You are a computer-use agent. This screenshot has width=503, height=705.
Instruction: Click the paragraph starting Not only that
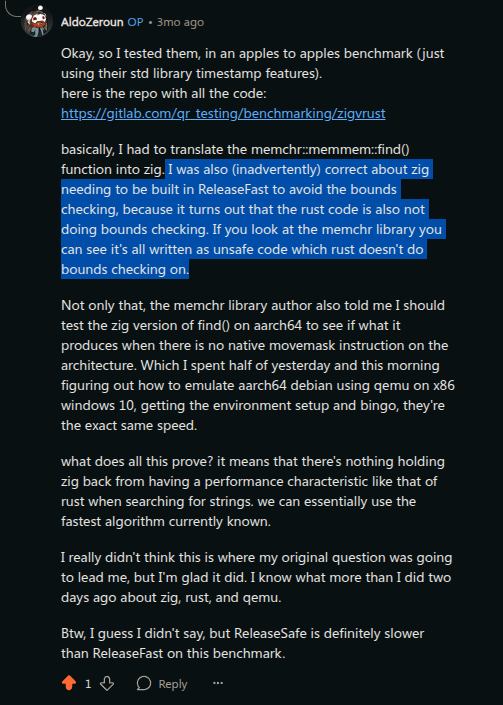pyautogui.click(x=258, y=365)
